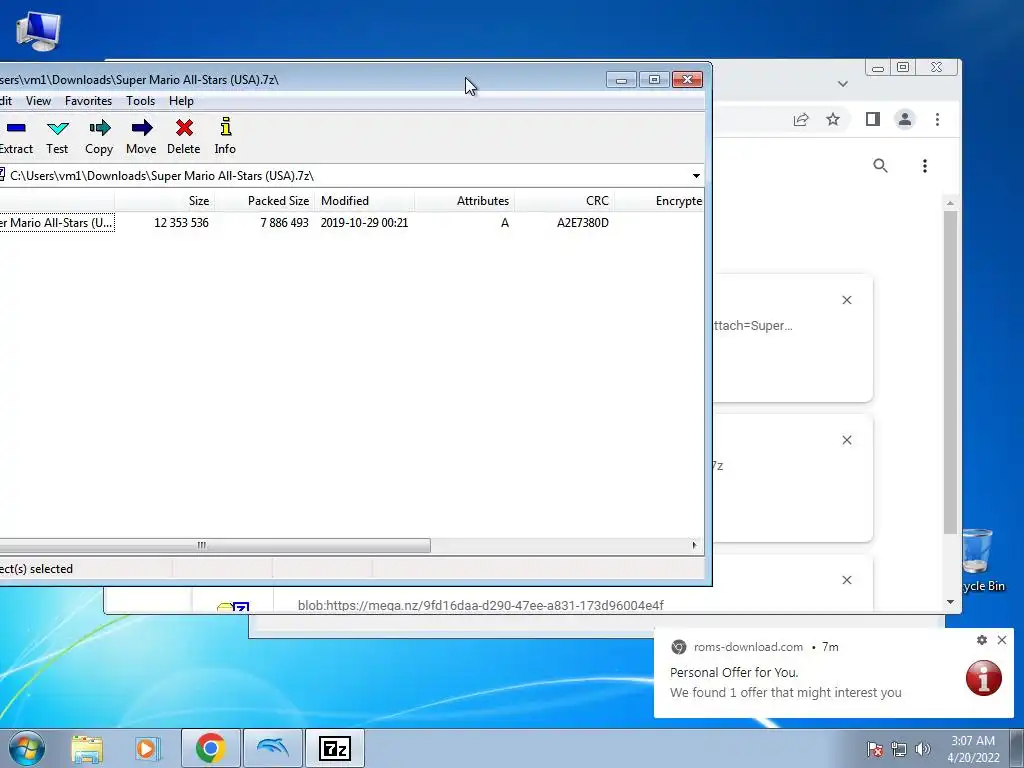Close the roms-download.com notification popup
This screenshot has width=1024, height=768.
[1002, 640]
